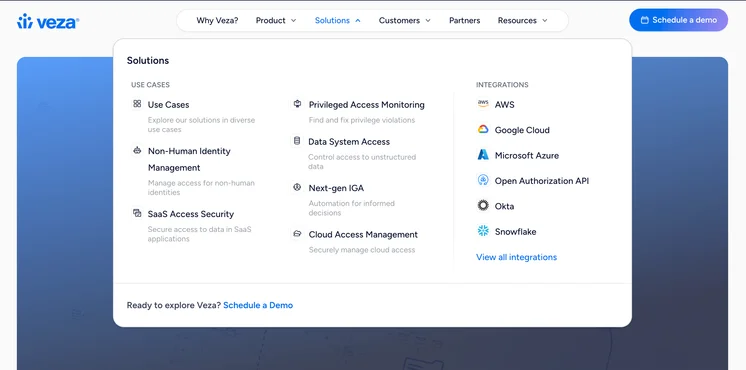This screenshot has height=370, width=746.
Task: Click the Data System Access database icon
Action: [x=297, y=141]
